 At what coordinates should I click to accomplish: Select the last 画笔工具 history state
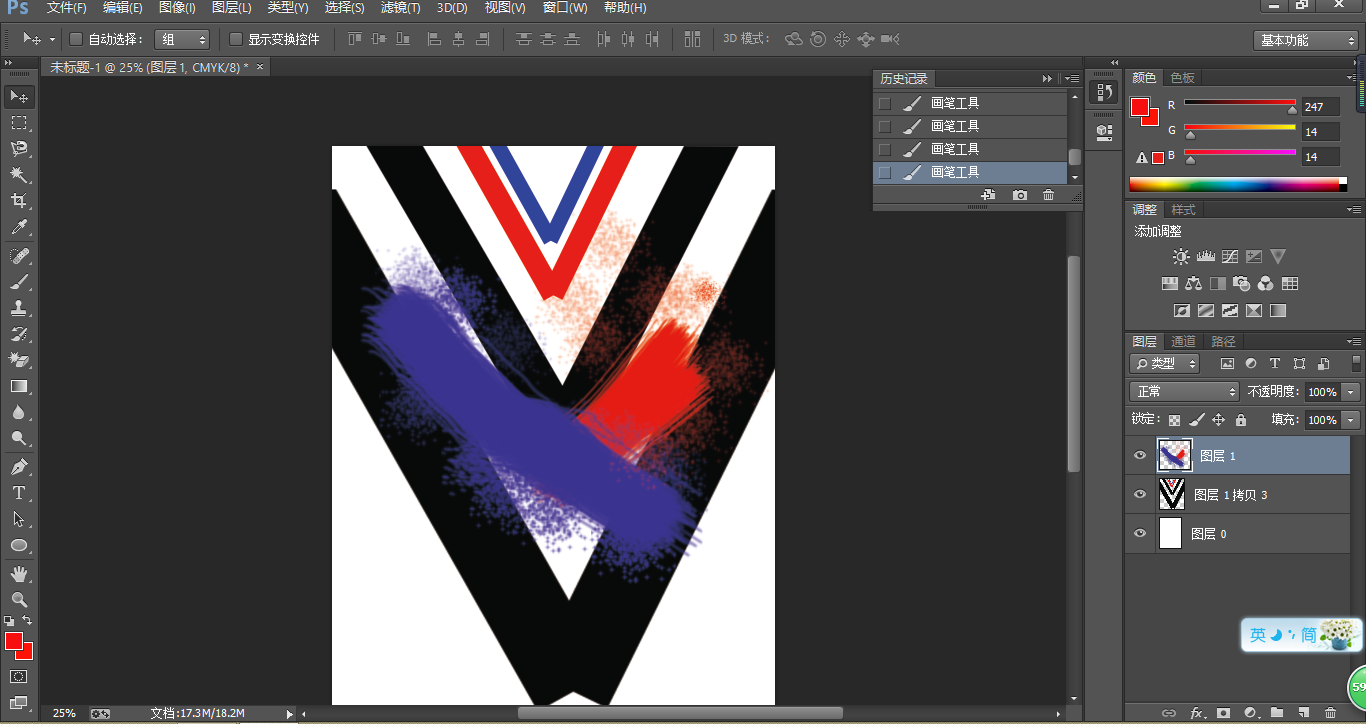970,172
